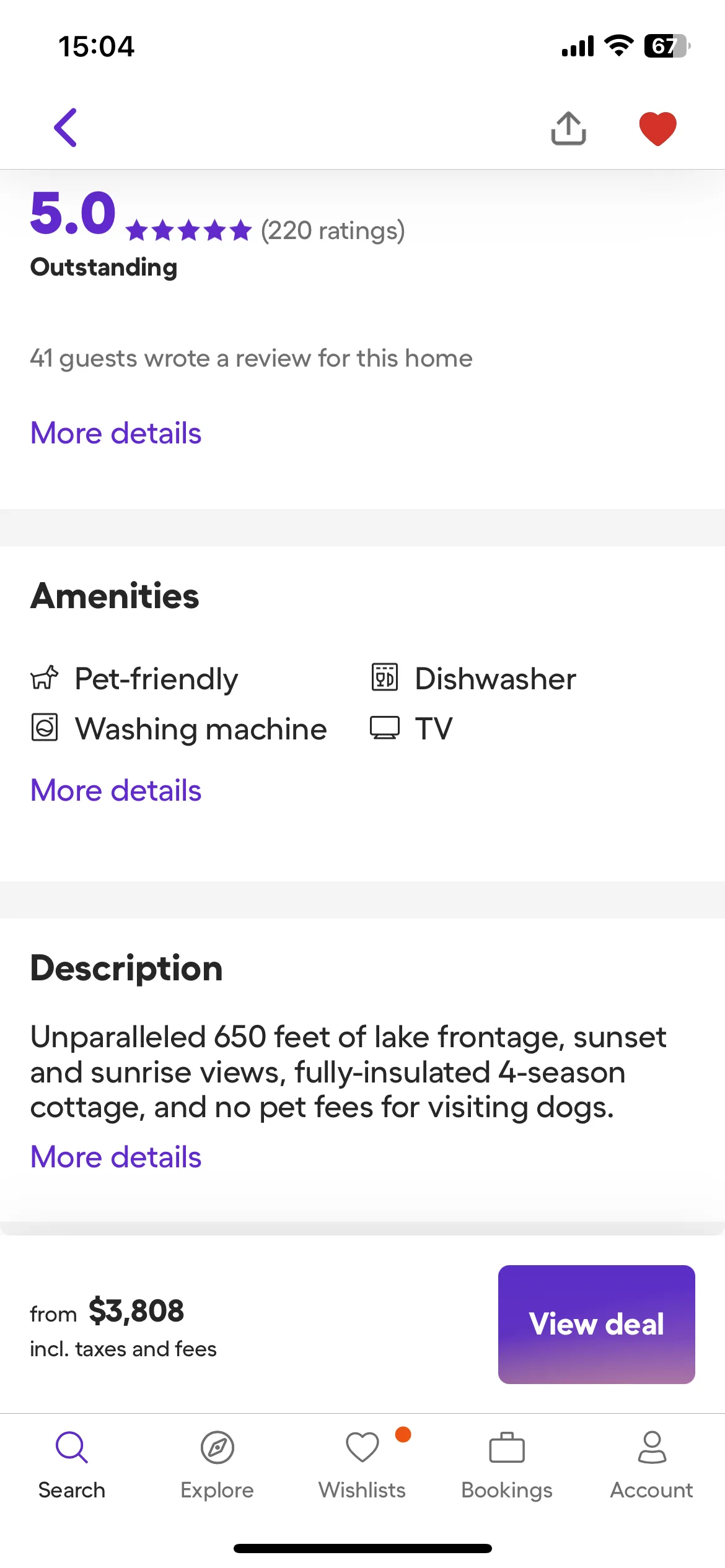Tap the five-star rating stars

188,231
